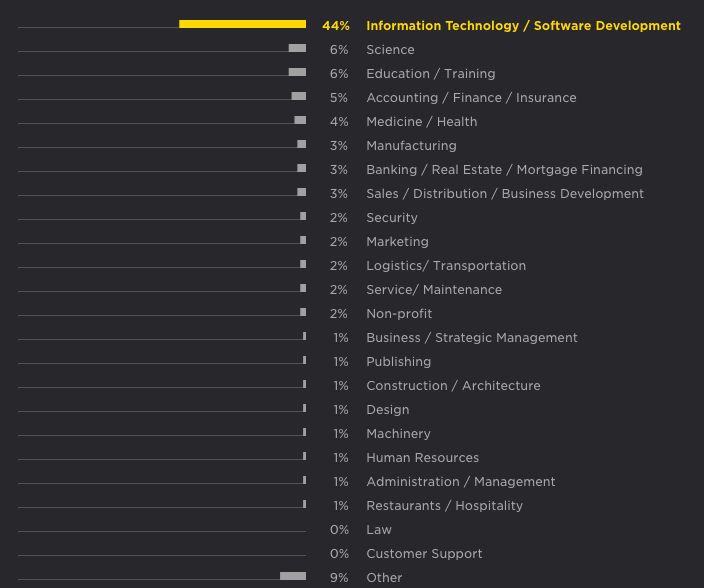
Task: Click Banking / Real Estate / Mortgage Financing
Action: 504,170
